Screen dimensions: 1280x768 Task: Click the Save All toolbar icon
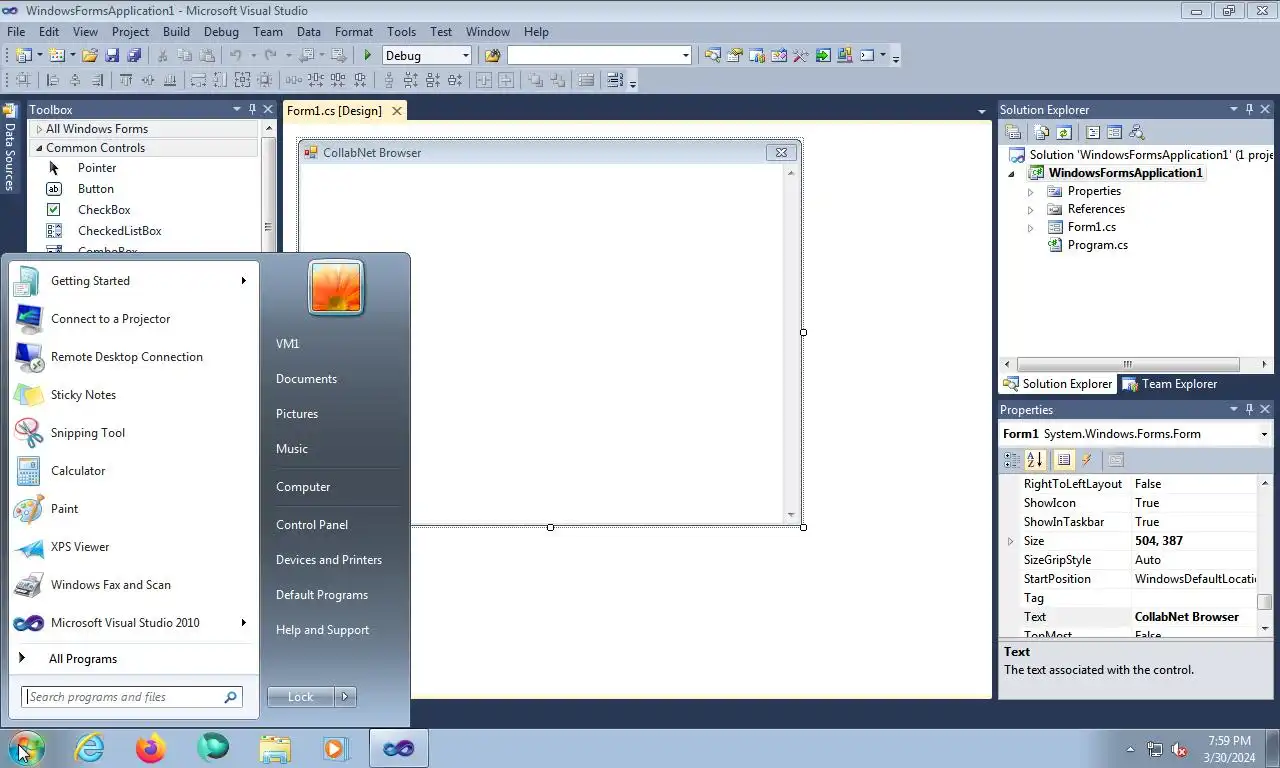[134, 56]
